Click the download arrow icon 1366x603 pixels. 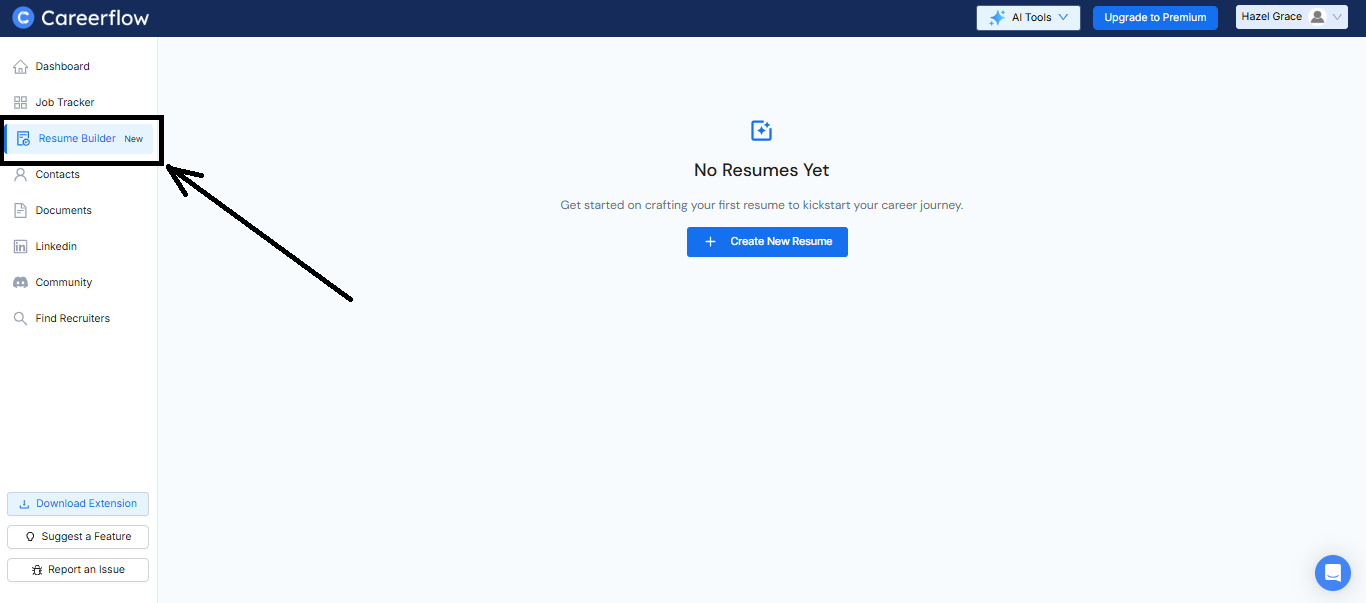point(24,504)
